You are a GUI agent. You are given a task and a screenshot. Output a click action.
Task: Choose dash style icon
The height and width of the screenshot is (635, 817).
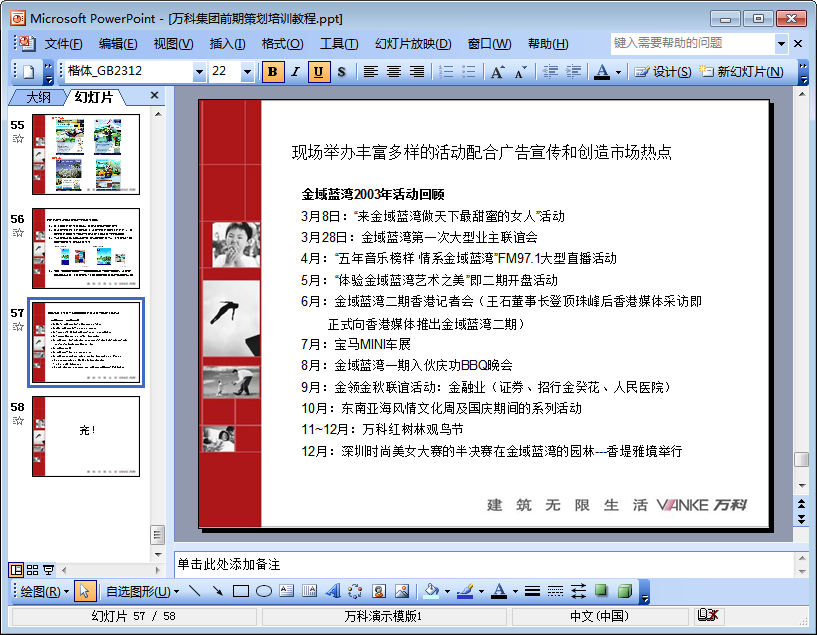555,591
